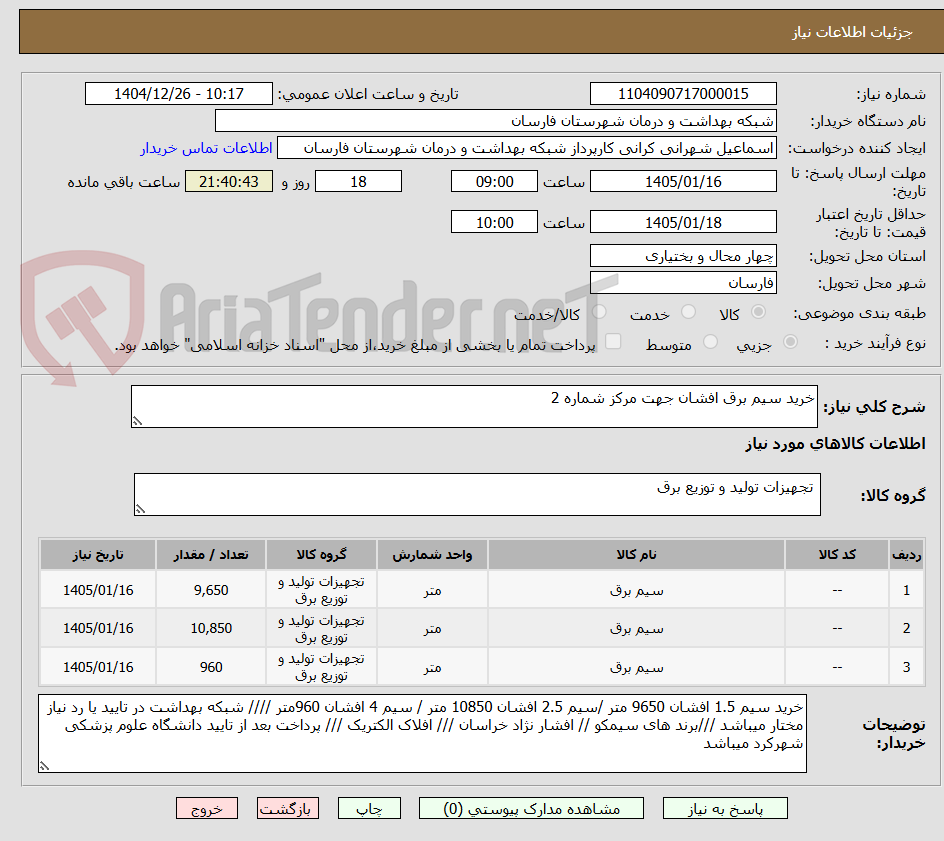Viewport: 944px width, 841px height.
Task: Click the شماره نیاز field 1104090717000015
Action: (x=683, y=94)
